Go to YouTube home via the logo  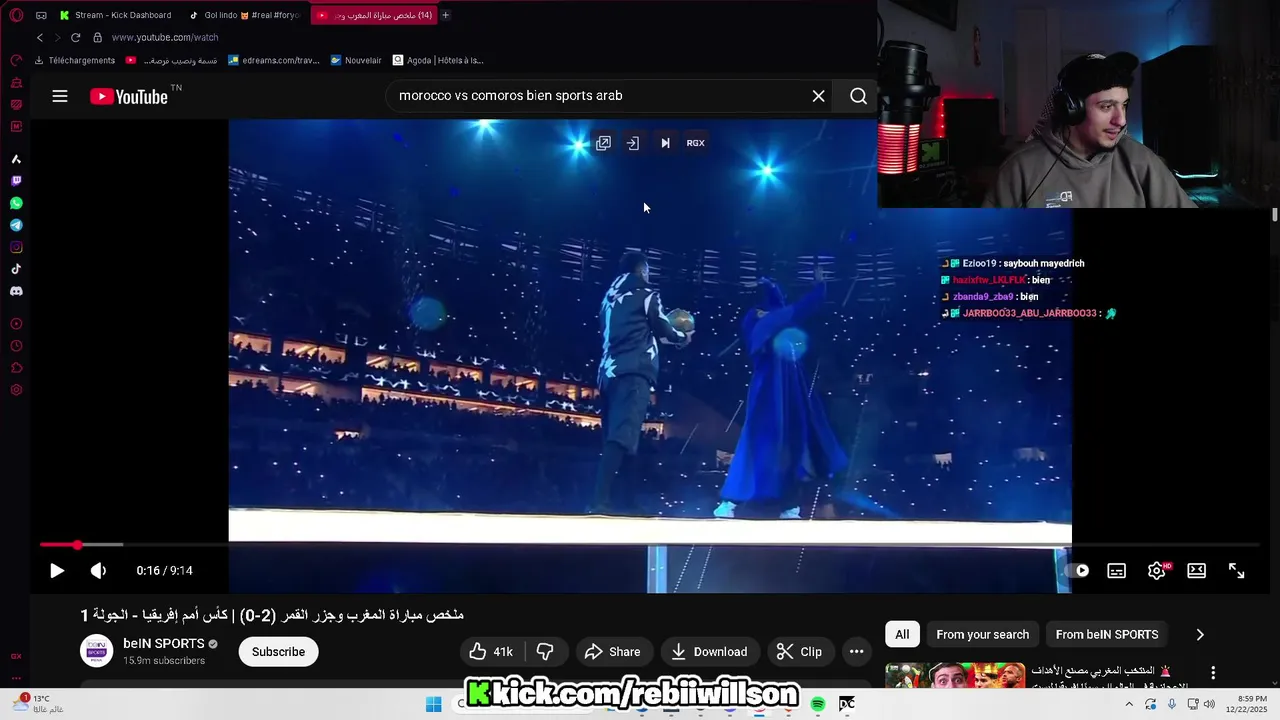point(129,96)
